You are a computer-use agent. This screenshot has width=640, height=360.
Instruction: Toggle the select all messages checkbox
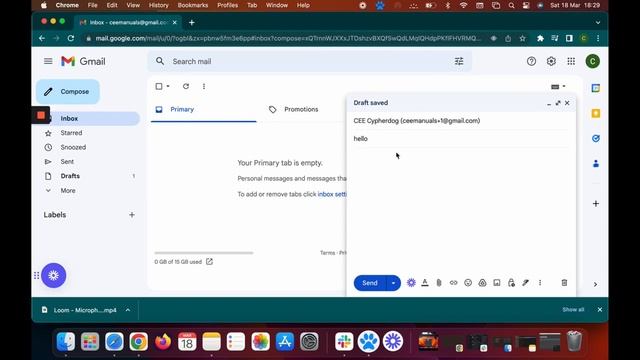(x=159, y=86)
